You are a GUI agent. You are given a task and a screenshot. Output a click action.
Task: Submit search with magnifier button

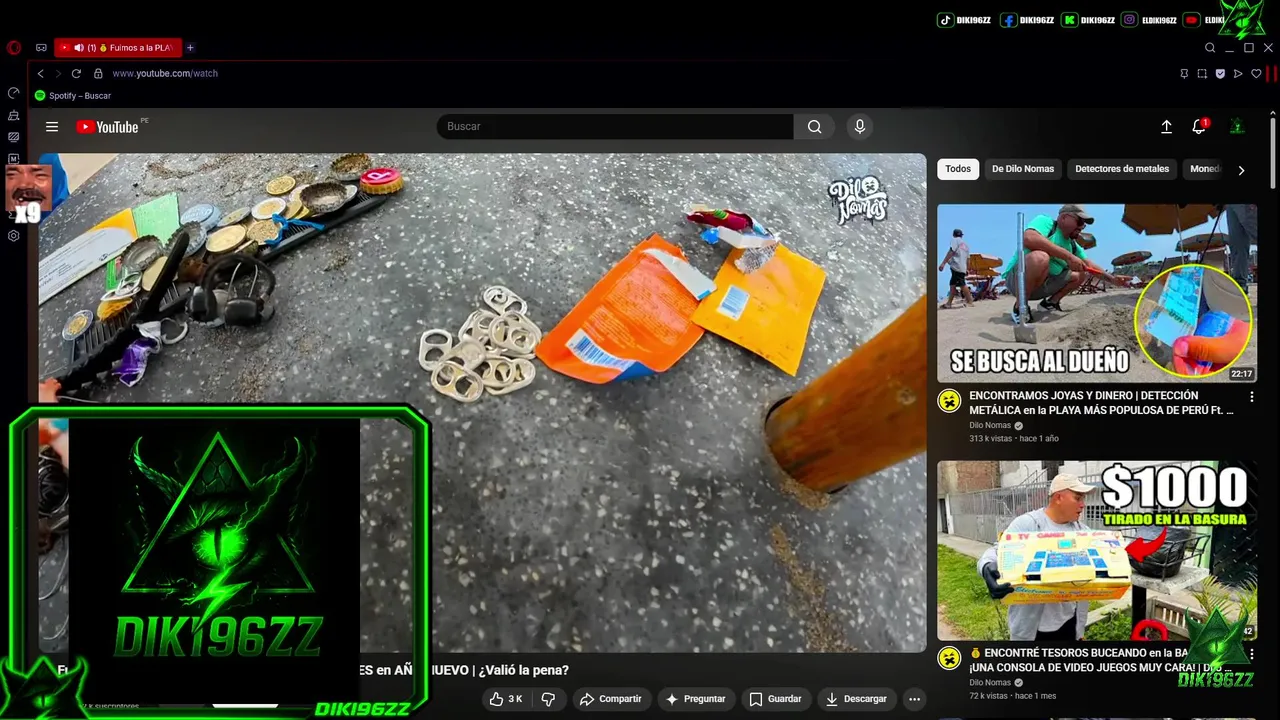[x=815, y=127]
